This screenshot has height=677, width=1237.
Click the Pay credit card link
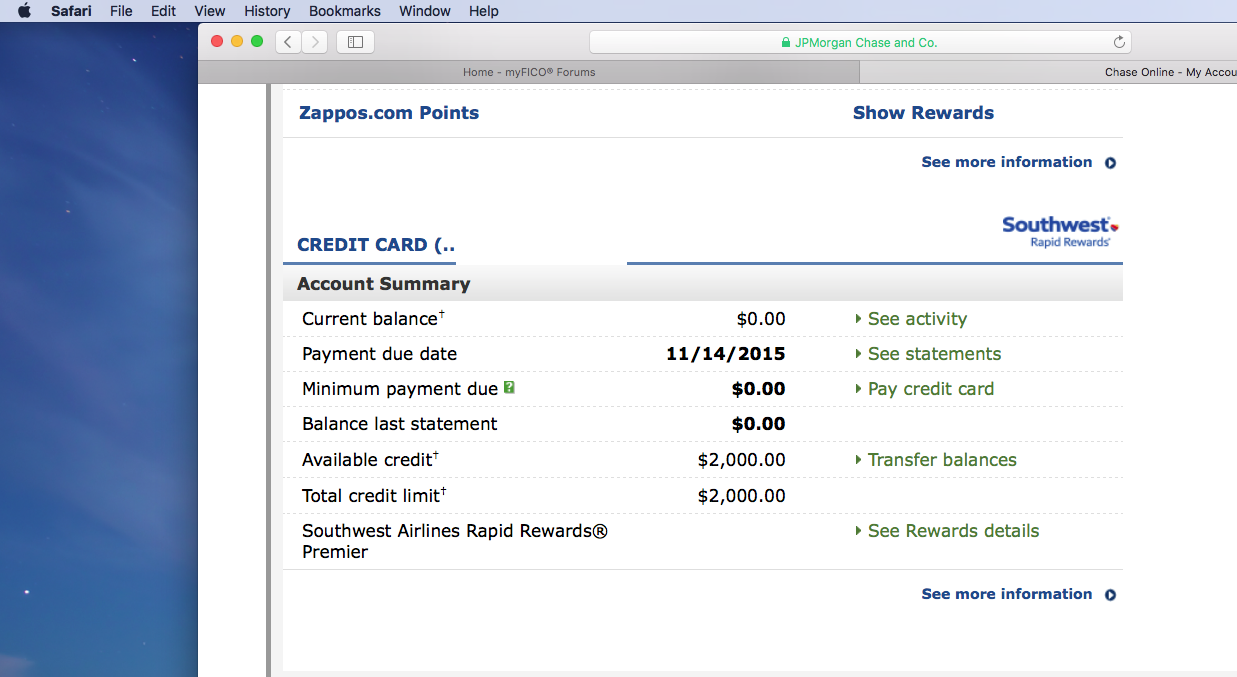pyautogui.click(x=930, y=389)
